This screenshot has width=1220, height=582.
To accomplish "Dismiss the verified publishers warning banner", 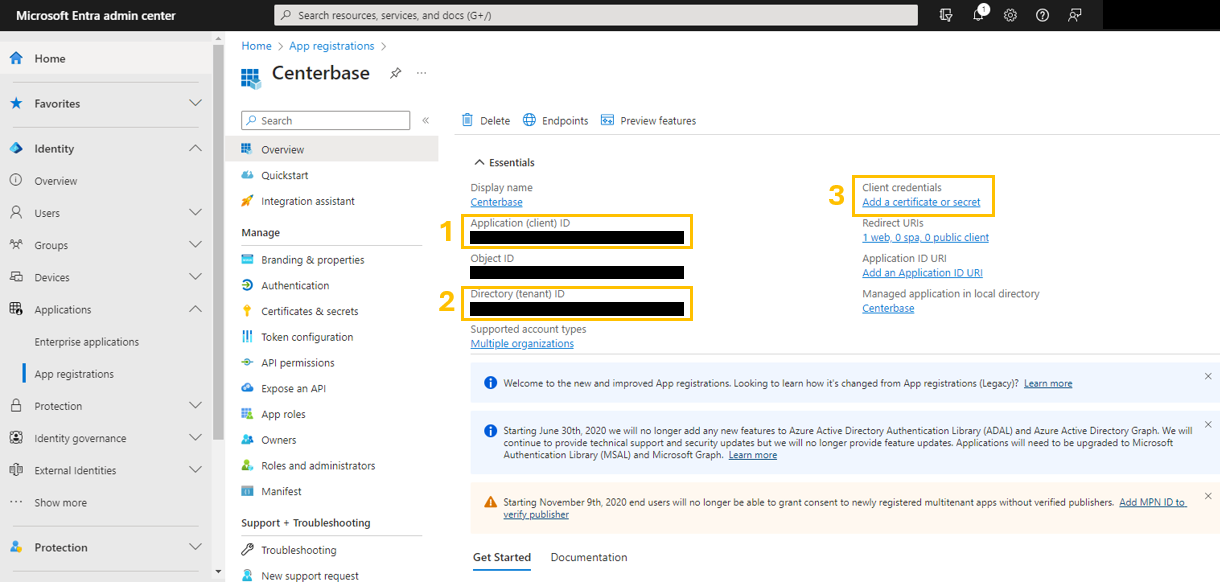I will coord(1208,495).
